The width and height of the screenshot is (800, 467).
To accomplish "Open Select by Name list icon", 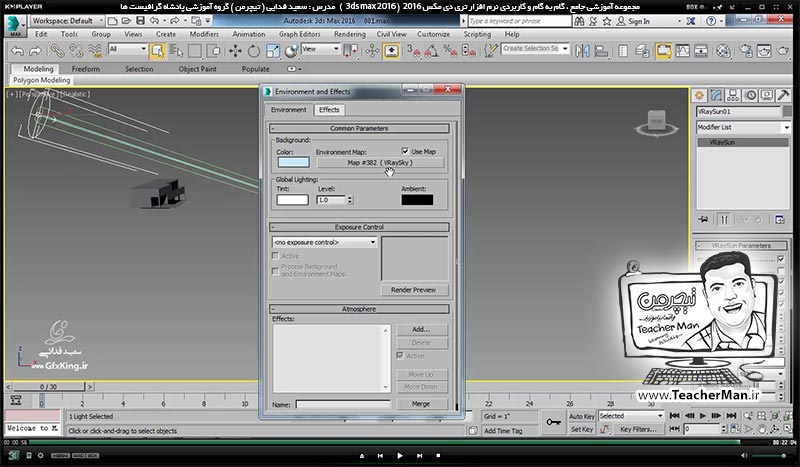I will 177,51.
